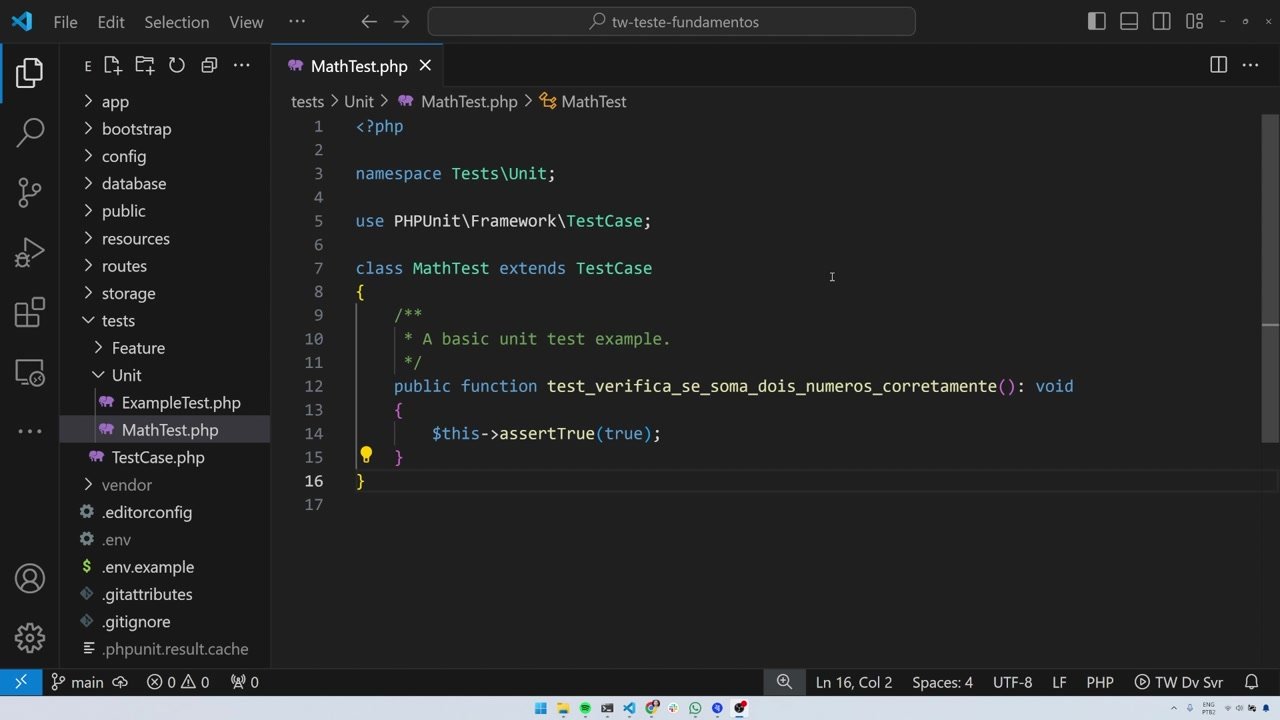Collapse all folders in Explorer
1280x720 pixels.
click(209, 66)
